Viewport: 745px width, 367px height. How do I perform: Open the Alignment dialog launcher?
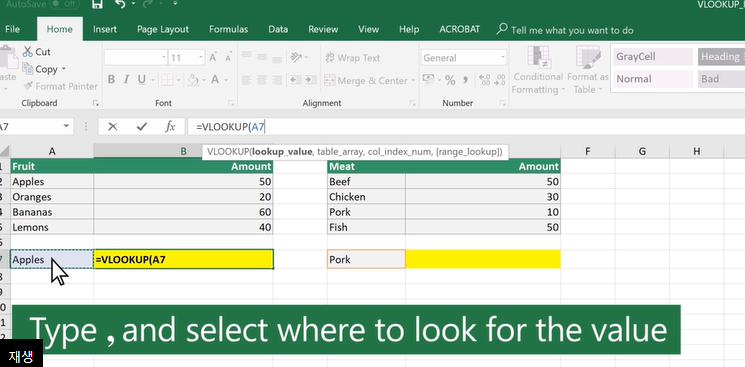point(412,103)
